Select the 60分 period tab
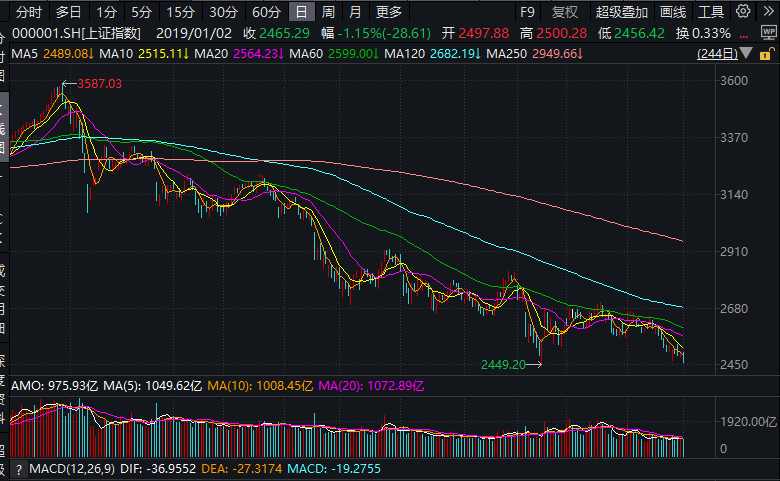780x481 pixels. [x=267, y=12]
